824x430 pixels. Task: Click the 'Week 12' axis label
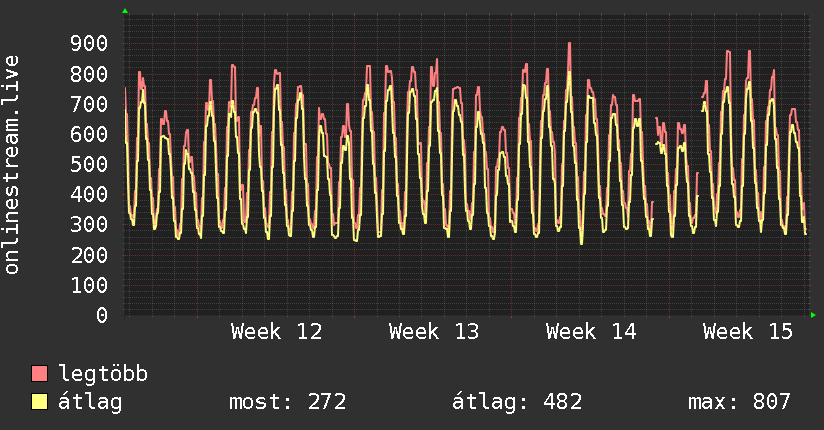click(x=276, y=332)
